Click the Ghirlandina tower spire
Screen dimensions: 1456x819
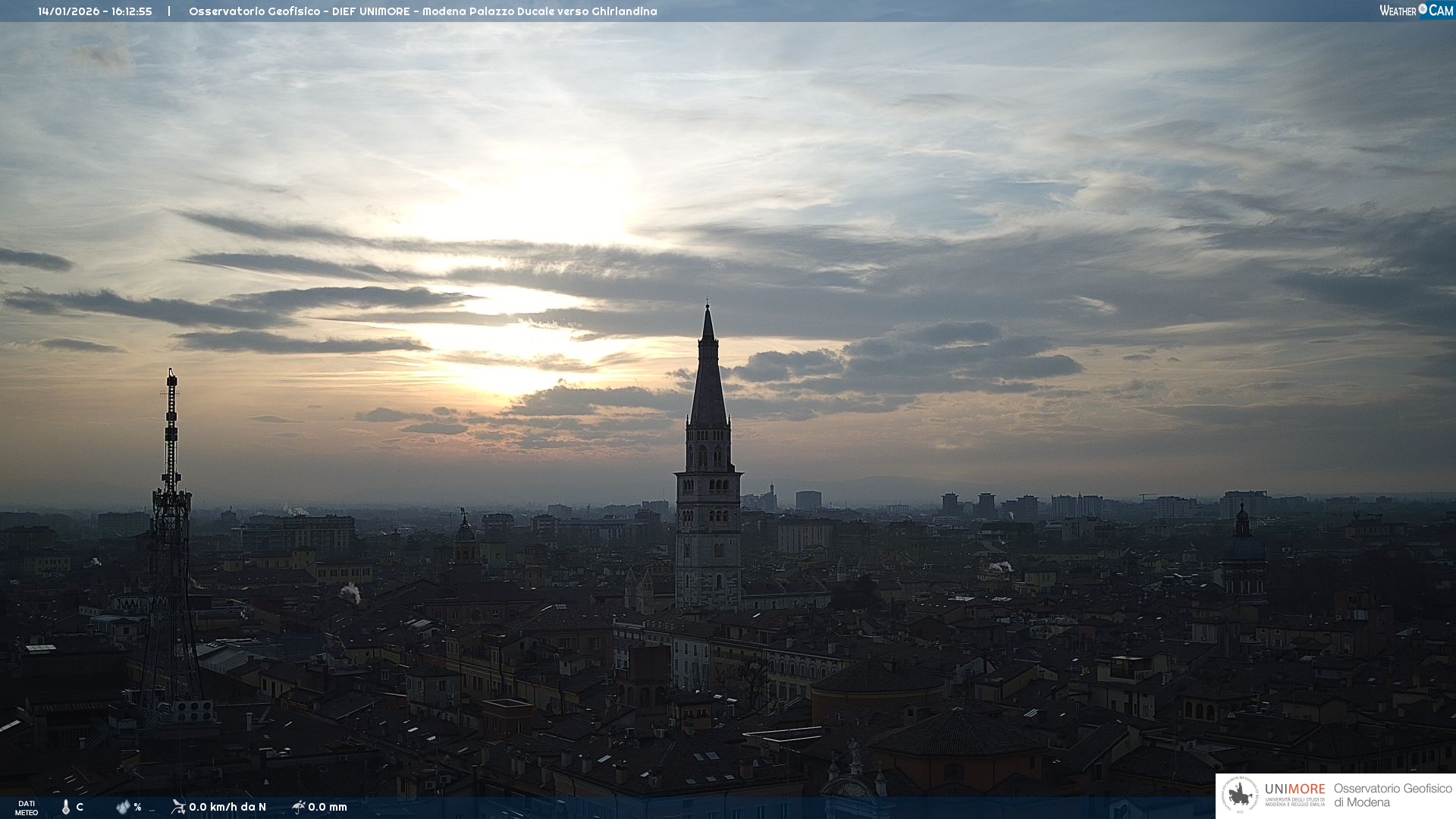pyautogui.click(x=708, y=372)
